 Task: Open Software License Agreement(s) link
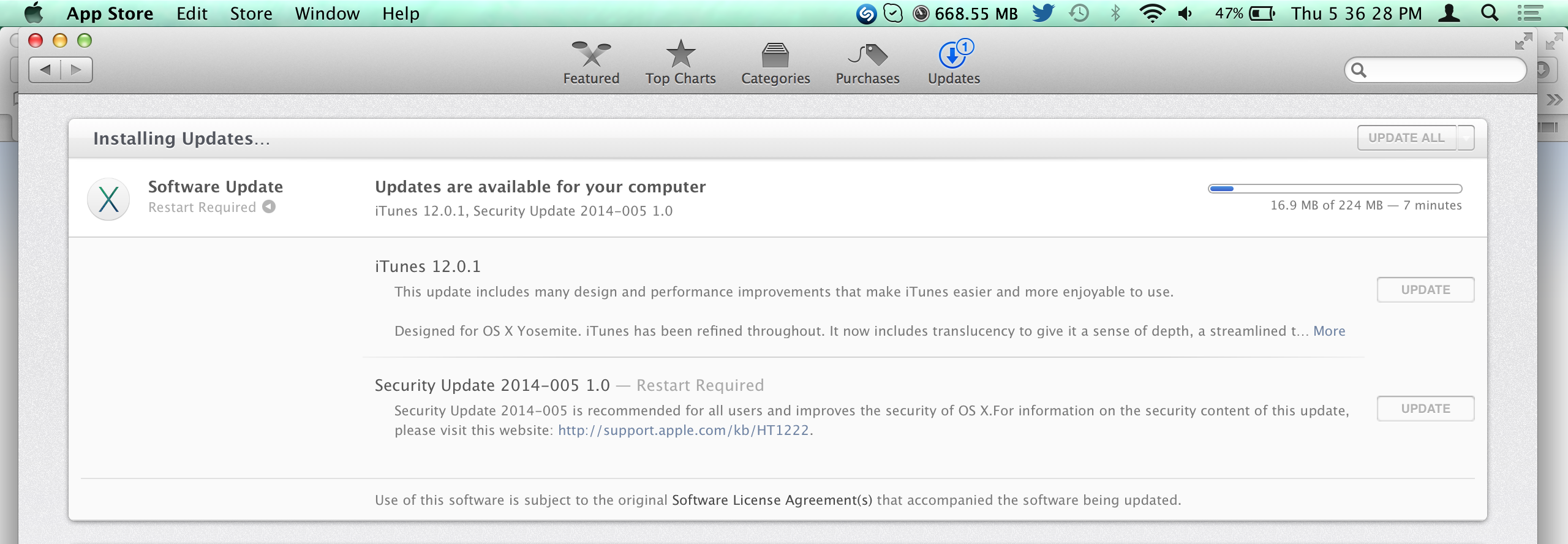coord(772,500)
